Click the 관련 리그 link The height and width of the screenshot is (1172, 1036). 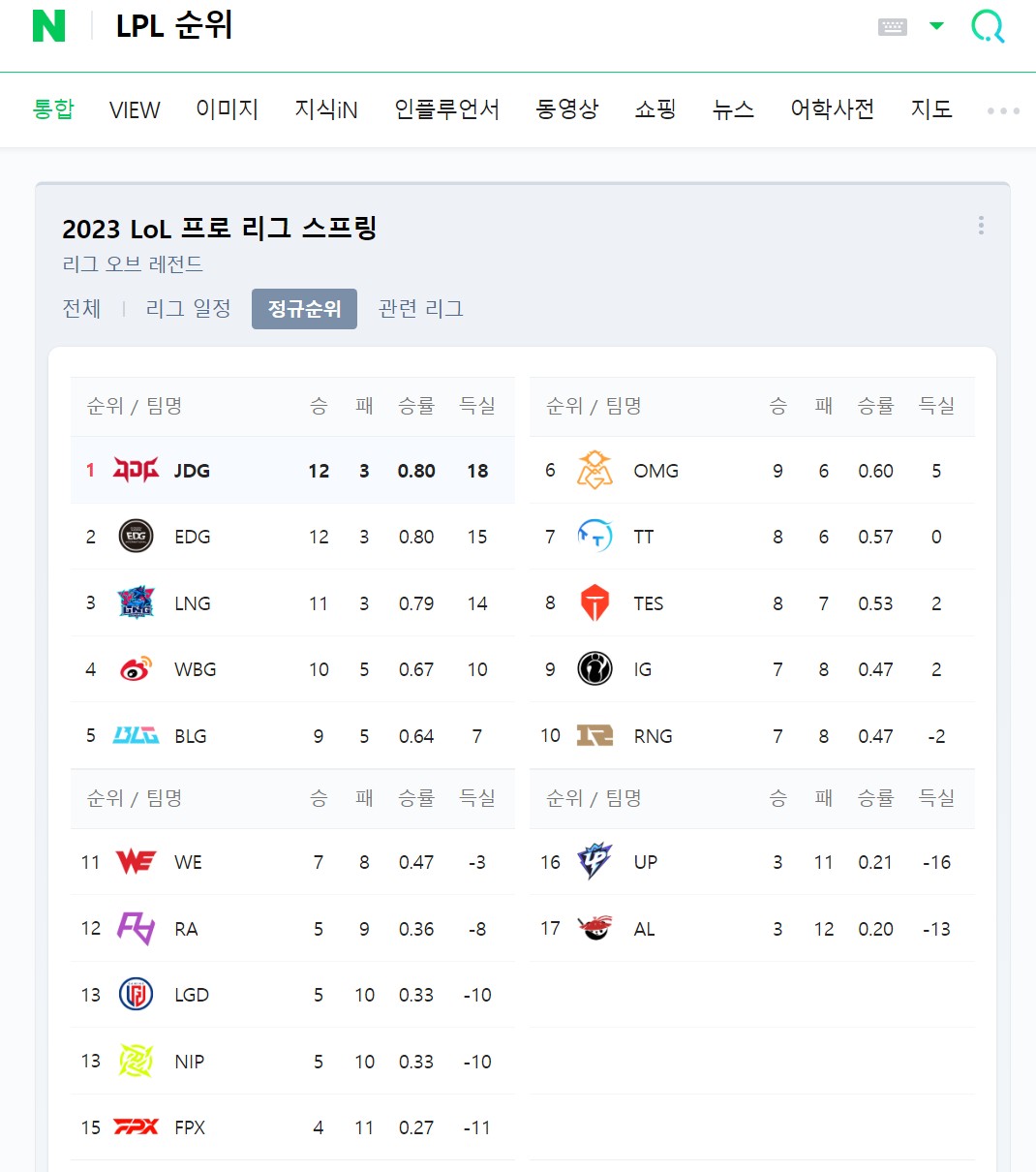pos(420,309)
